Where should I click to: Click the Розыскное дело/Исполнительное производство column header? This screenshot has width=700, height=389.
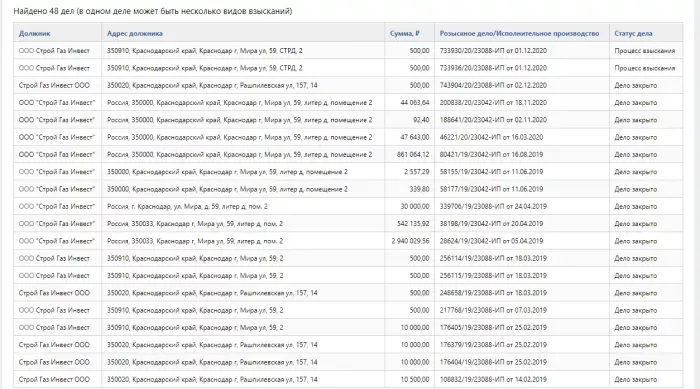pyautogui.click(x=519, y=33)
